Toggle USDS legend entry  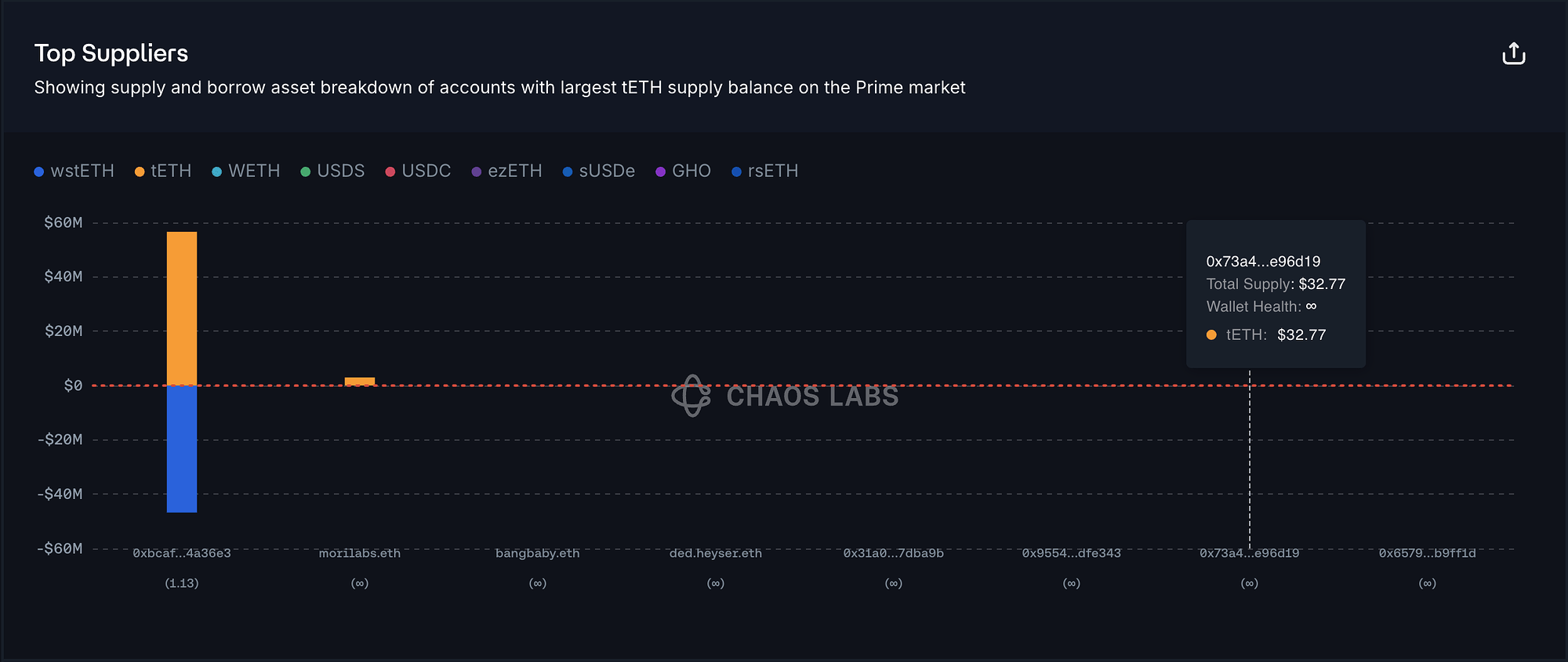click(333, 171)
